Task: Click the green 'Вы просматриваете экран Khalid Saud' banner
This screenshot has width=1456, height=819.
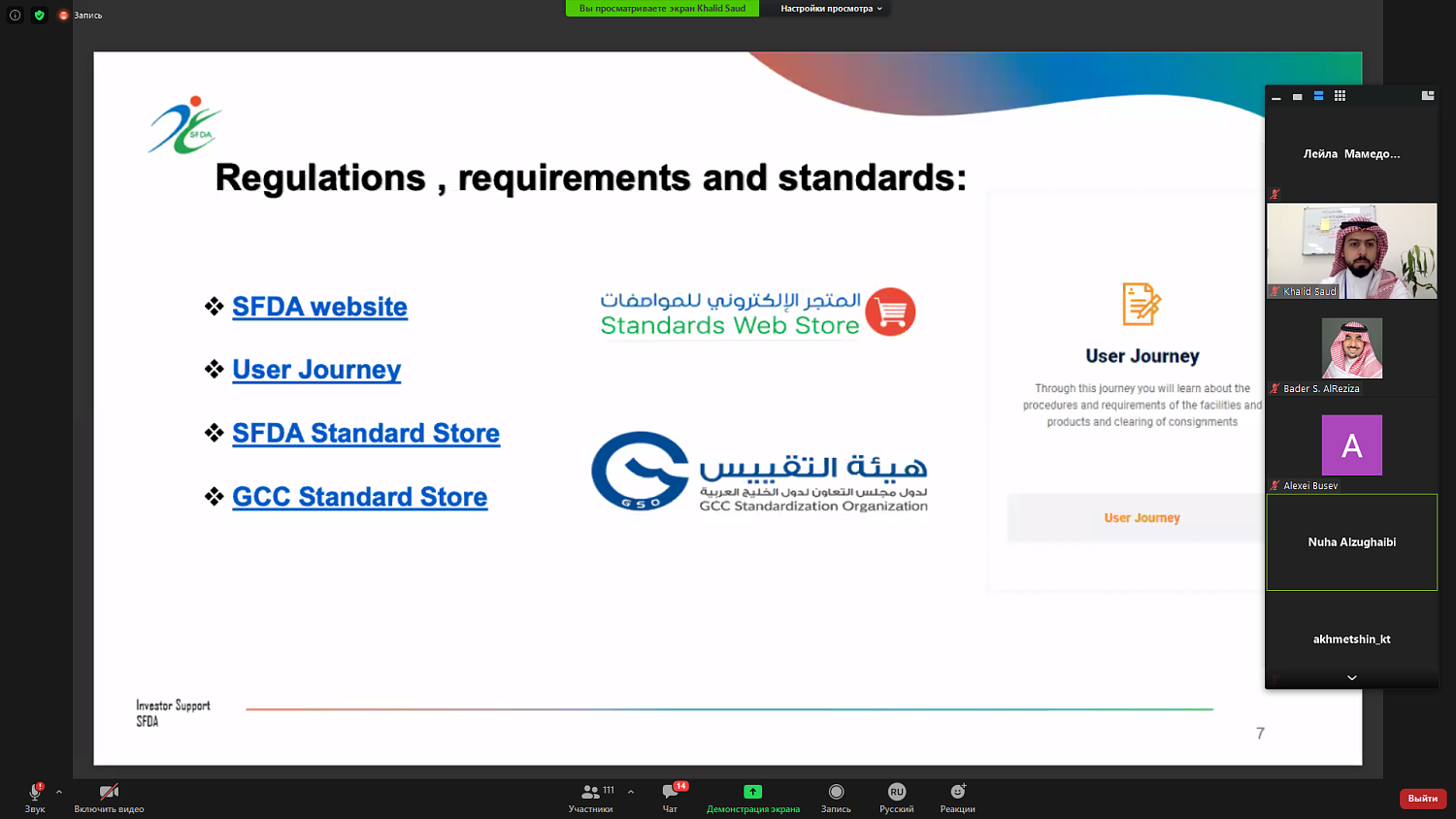Action: click(662, 8)
